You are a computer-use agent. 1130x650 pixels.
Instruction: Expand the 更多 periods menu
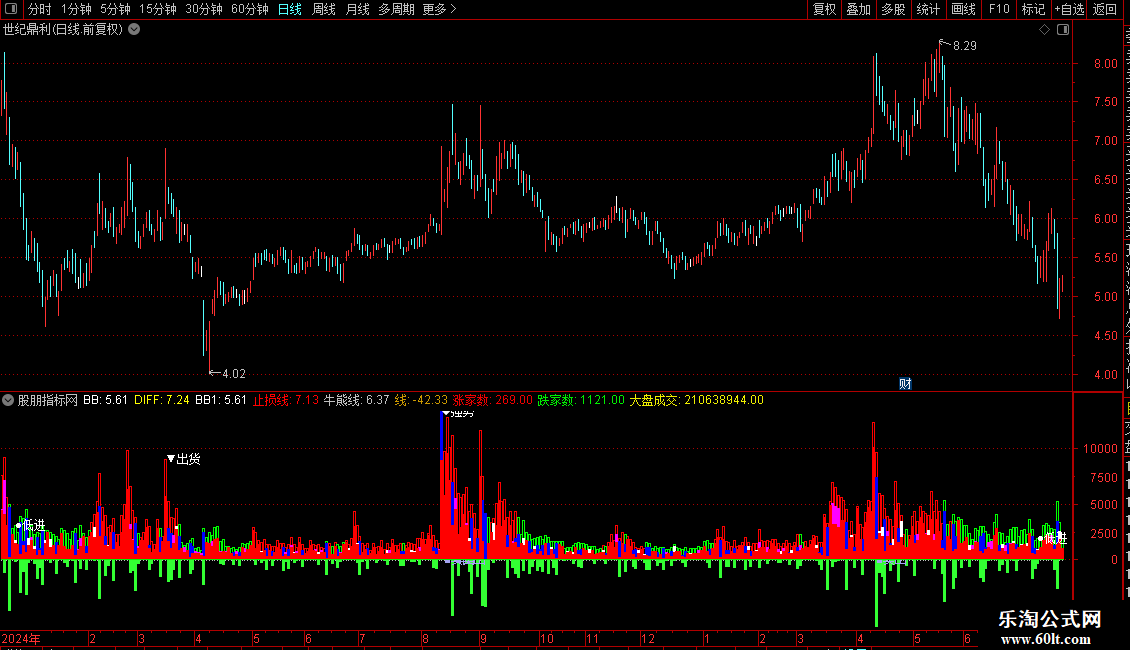click(439, 9)
